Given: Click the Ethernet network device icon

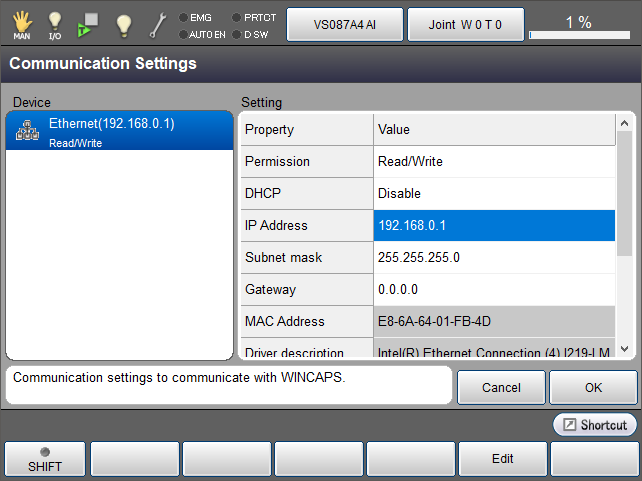Looking at the screenshot, I should 27,130.
